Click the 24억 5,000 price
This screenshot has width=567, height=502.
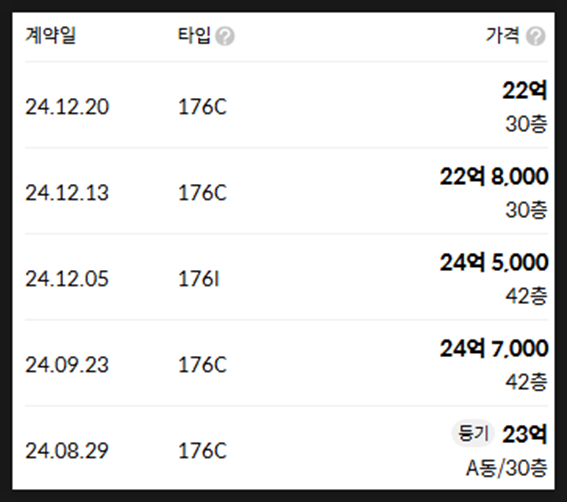[x=494, y=263]
